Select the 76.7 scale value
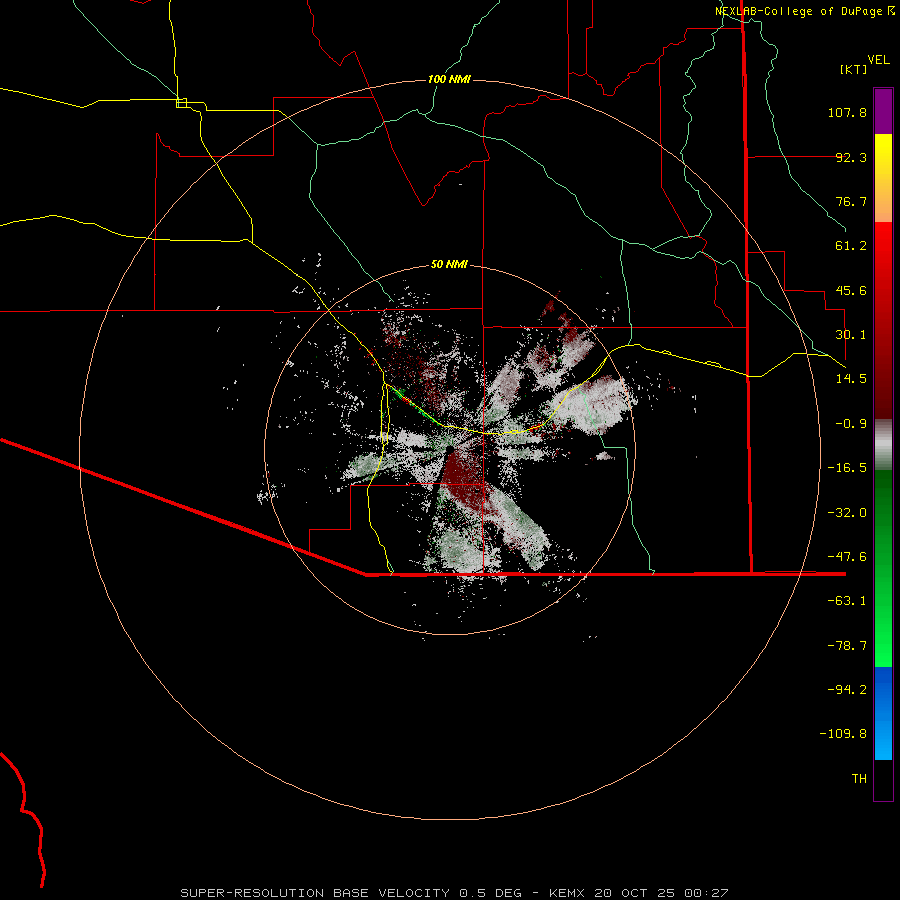This screenshot has height=900, width=900. click(851, 201)
